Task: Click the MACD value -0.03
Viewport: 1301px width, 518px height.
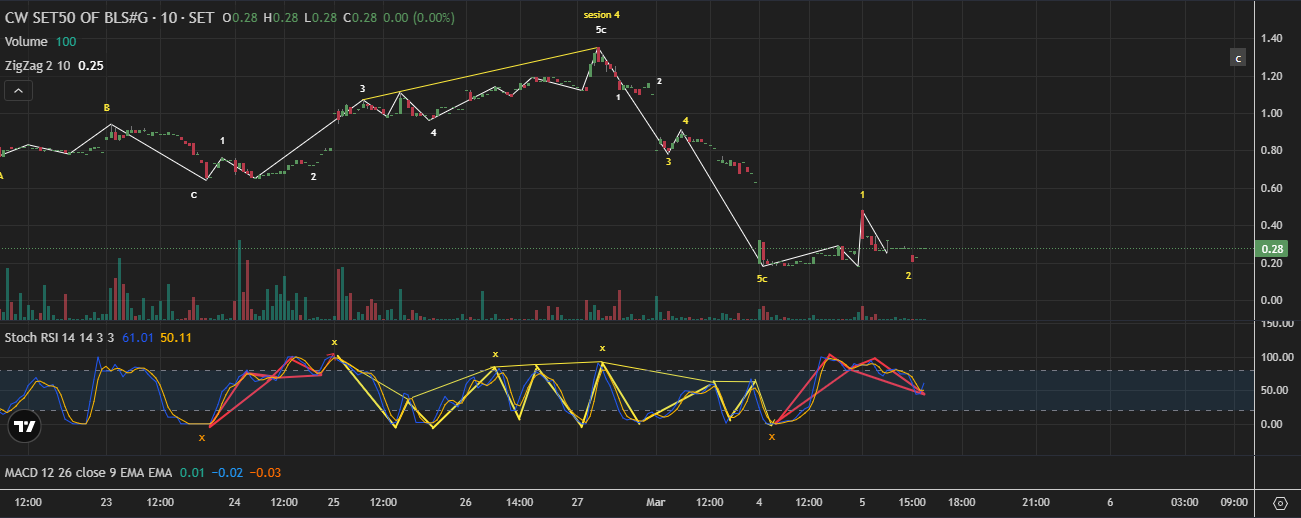Action: [267, 472]
